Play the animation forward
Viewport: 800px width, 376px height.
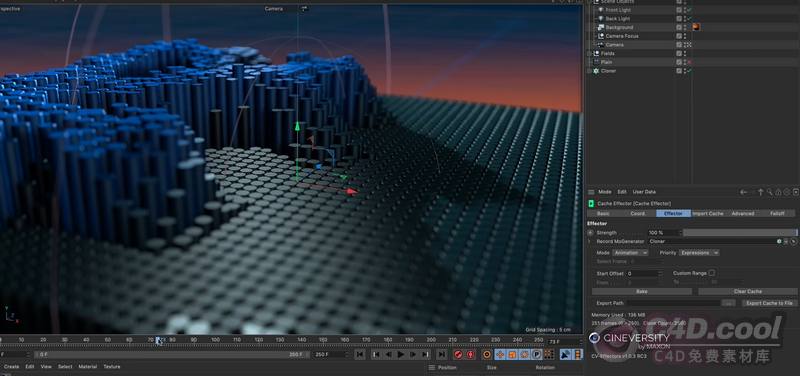401,354
